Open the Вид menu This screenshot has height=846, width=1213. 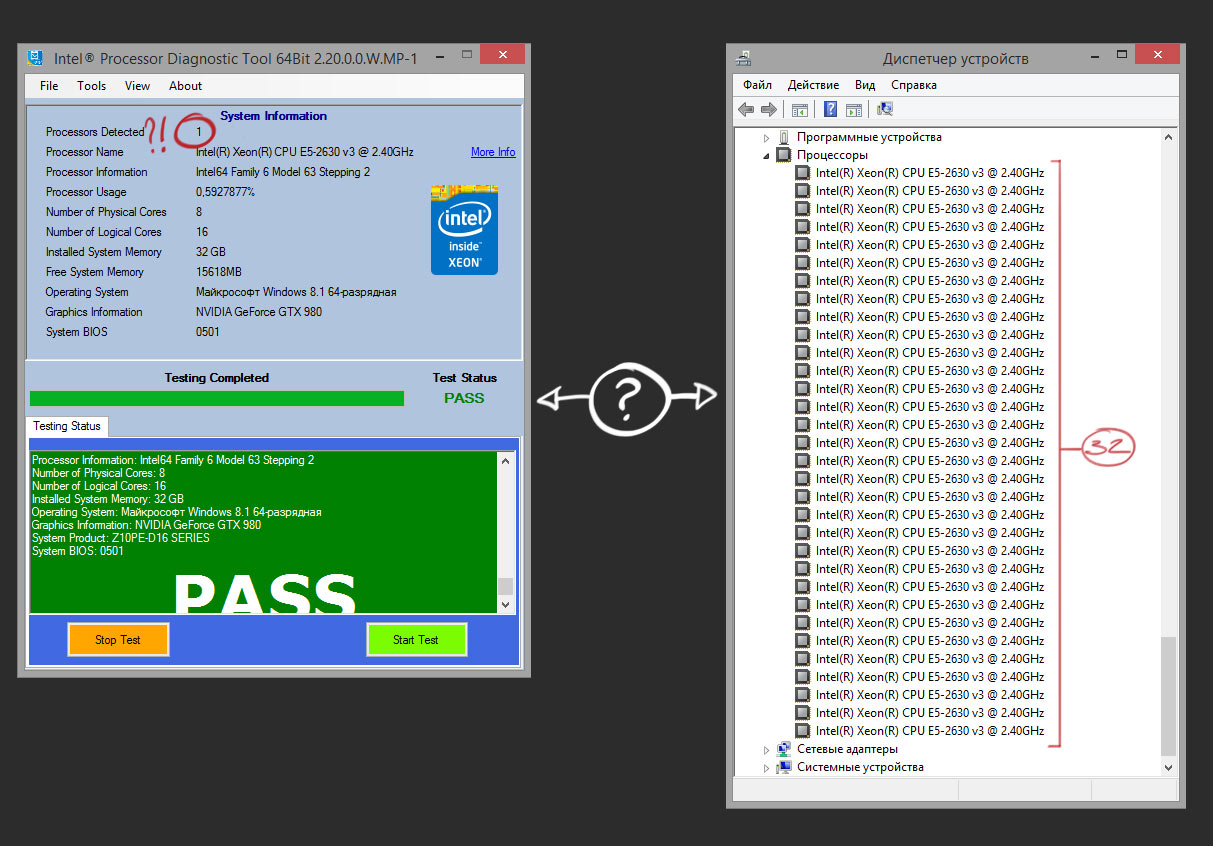point(865,85)
